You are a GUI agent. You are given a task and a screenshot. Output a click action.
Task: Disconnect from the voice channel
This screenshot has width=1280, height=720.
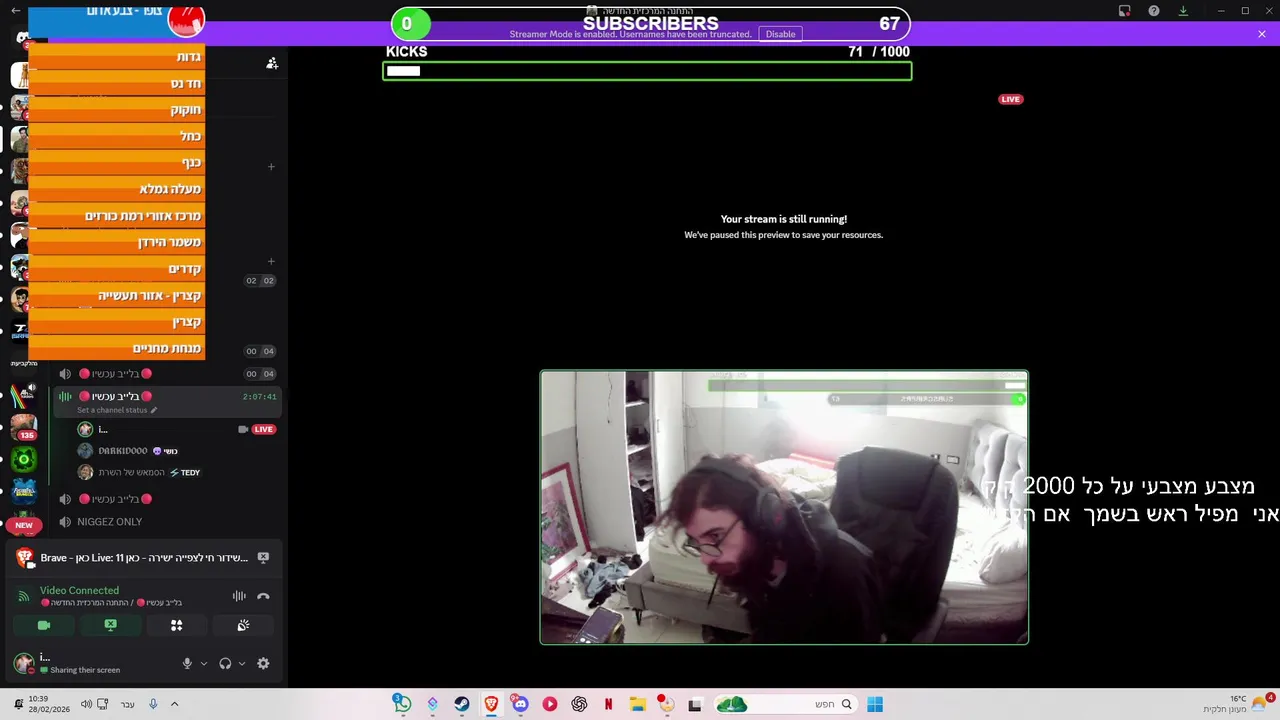[263, 596]
